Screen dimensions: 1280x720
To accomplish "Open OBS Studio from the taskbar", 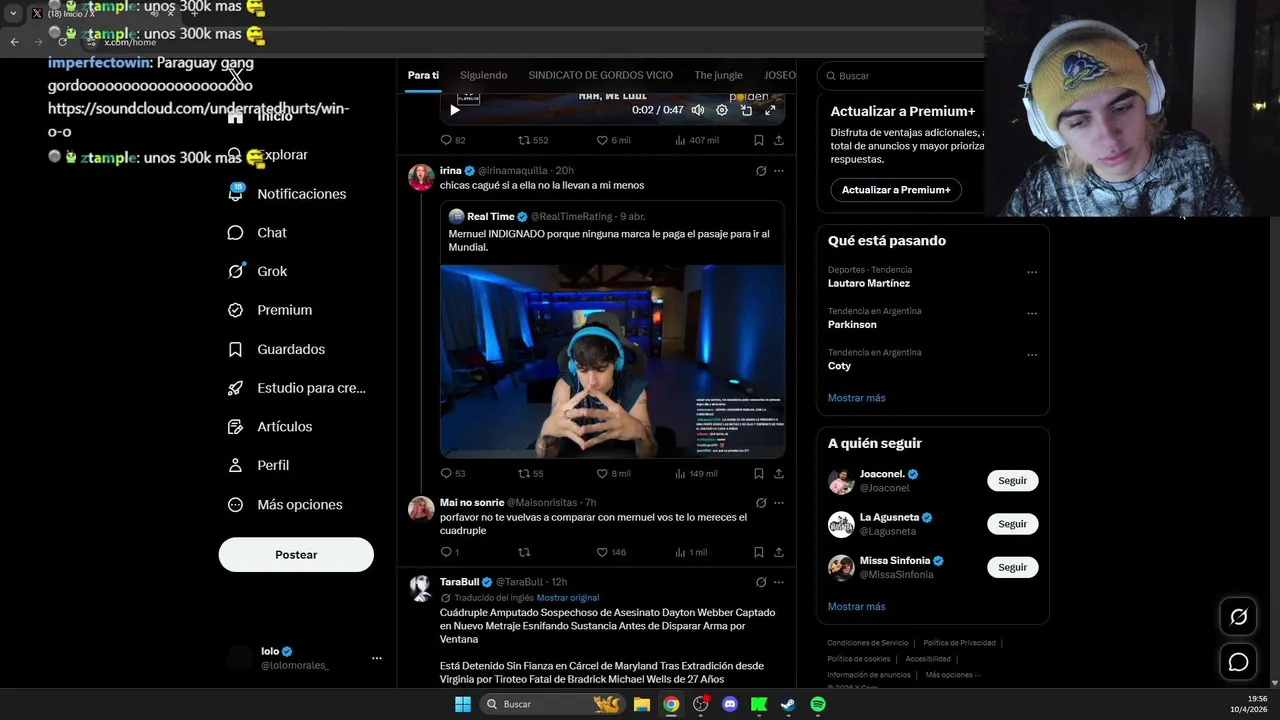I will pos(700,704).
